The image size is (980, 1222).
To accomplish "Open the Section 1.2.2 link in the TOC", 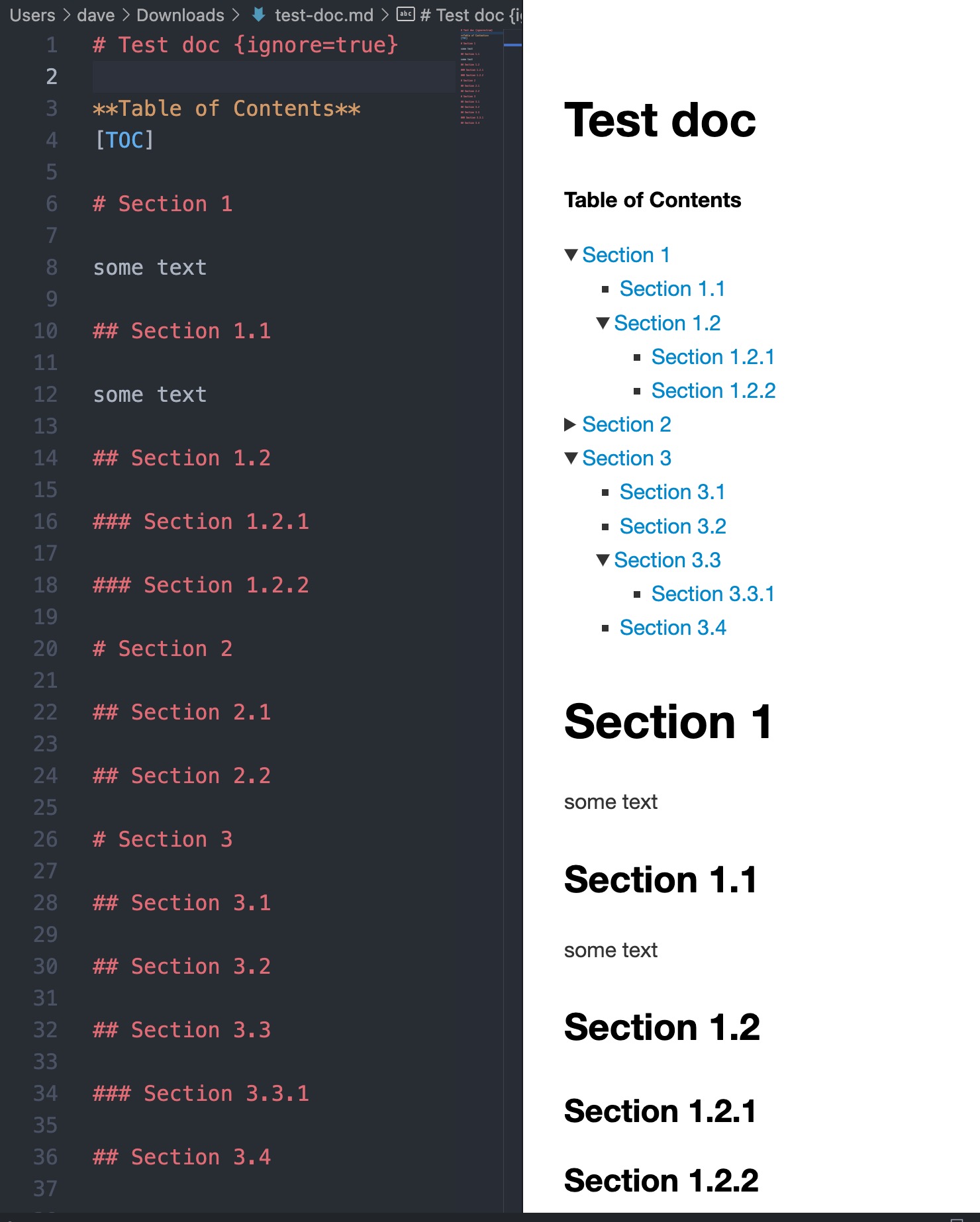I will click(x=714, y=391).
